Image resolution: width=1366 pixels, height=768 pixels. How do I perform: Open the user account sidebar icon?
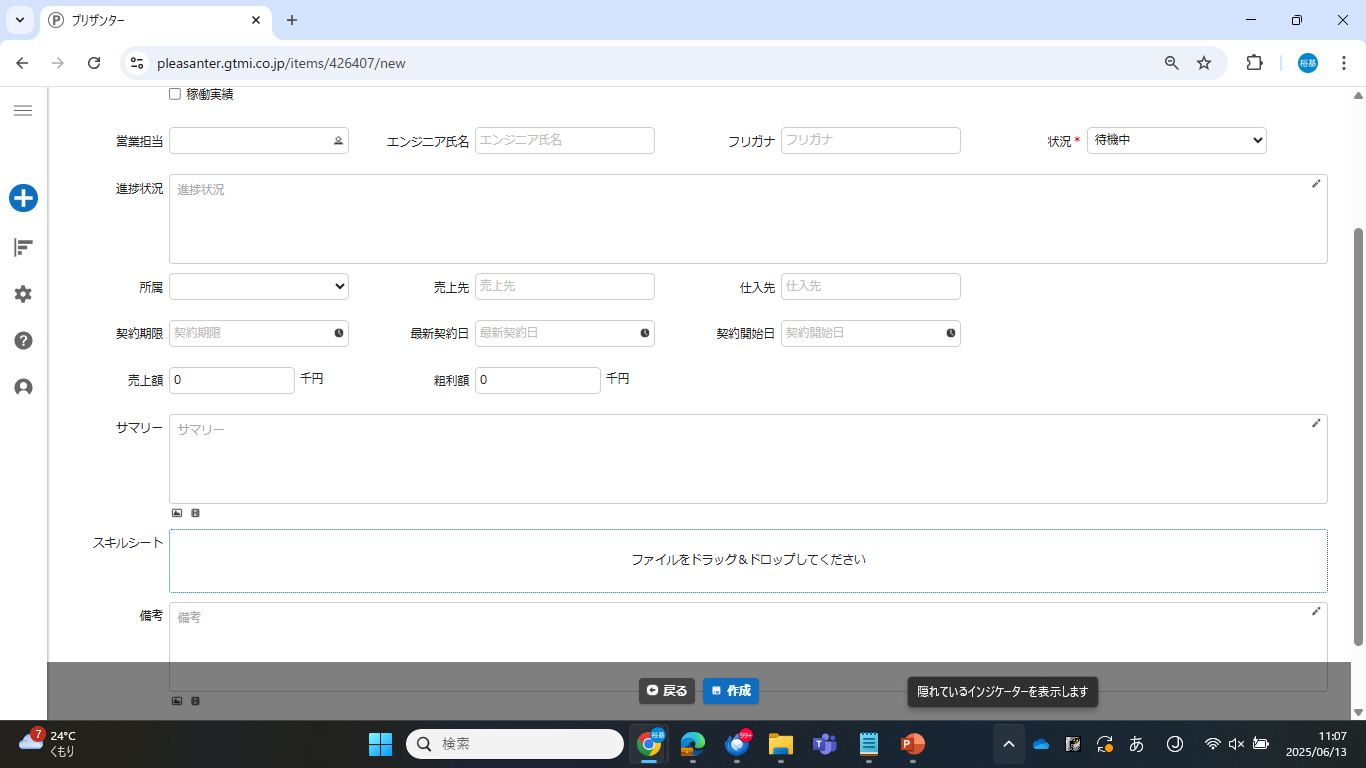point(23,387)
